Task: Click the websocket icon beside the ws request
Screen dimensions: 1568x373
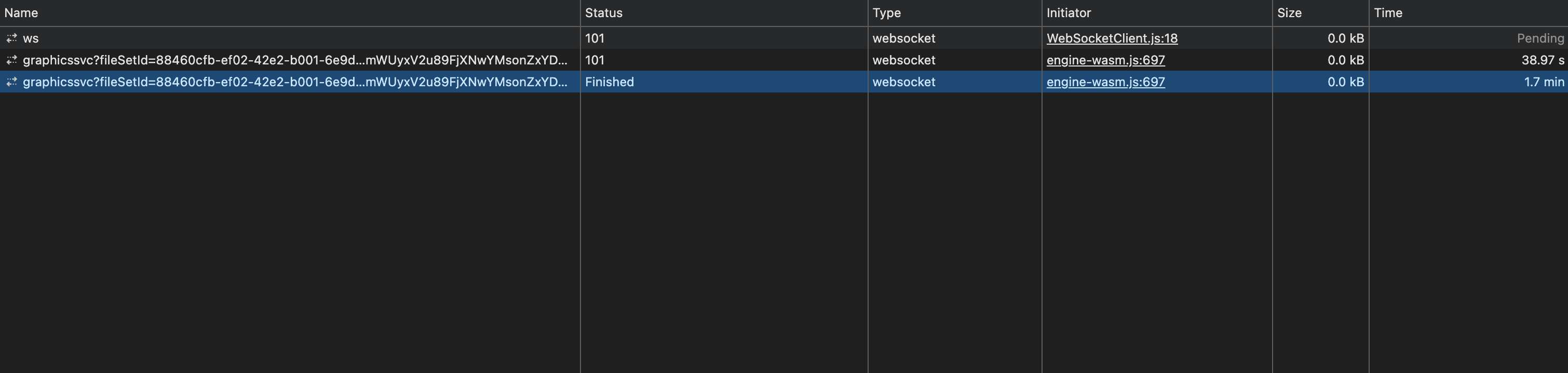Action: [x=11, y=38]
